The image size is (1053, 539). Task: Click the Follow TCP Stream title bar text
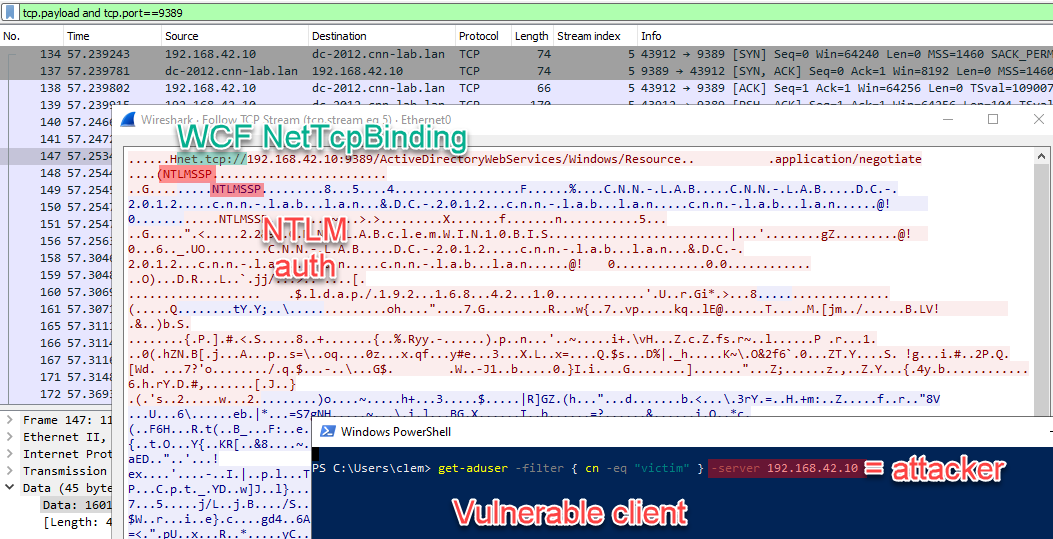295,120
